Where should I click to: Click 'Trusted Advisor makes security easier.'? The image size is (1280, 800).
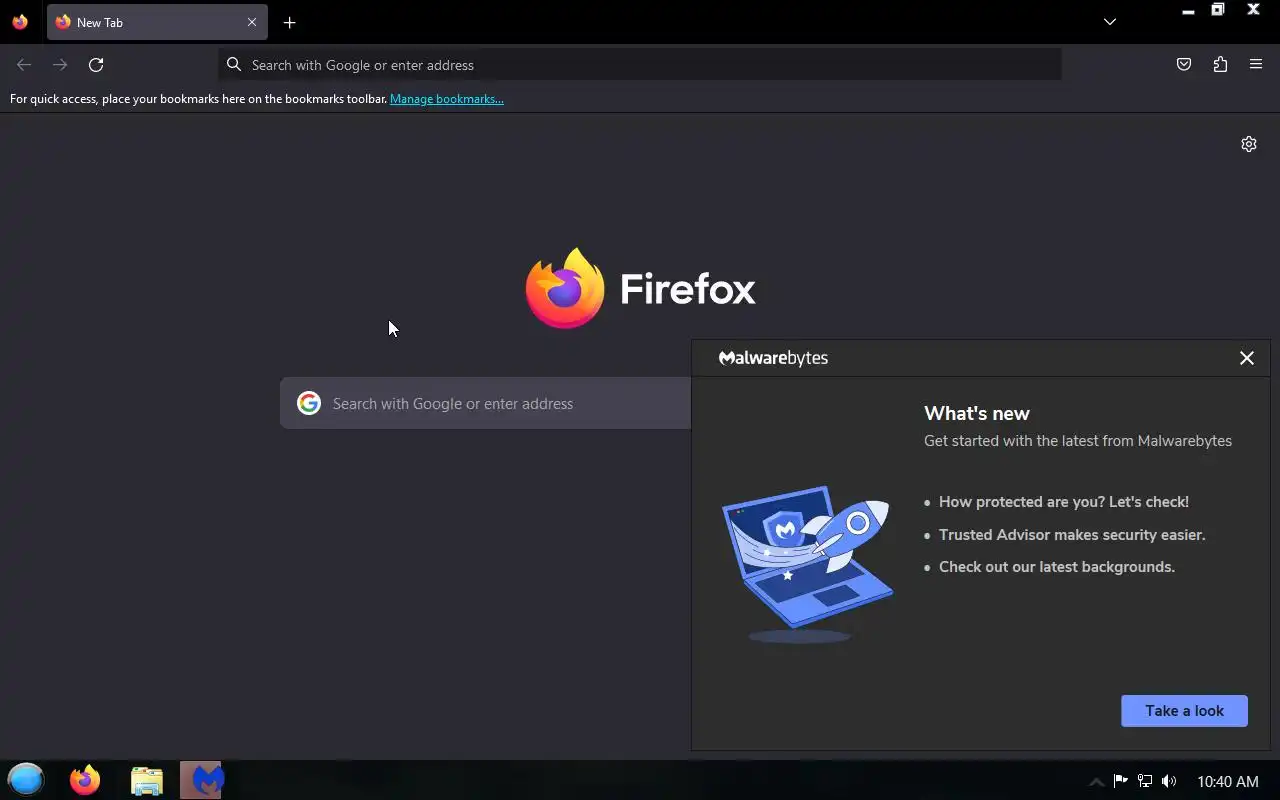point(1072,535)
